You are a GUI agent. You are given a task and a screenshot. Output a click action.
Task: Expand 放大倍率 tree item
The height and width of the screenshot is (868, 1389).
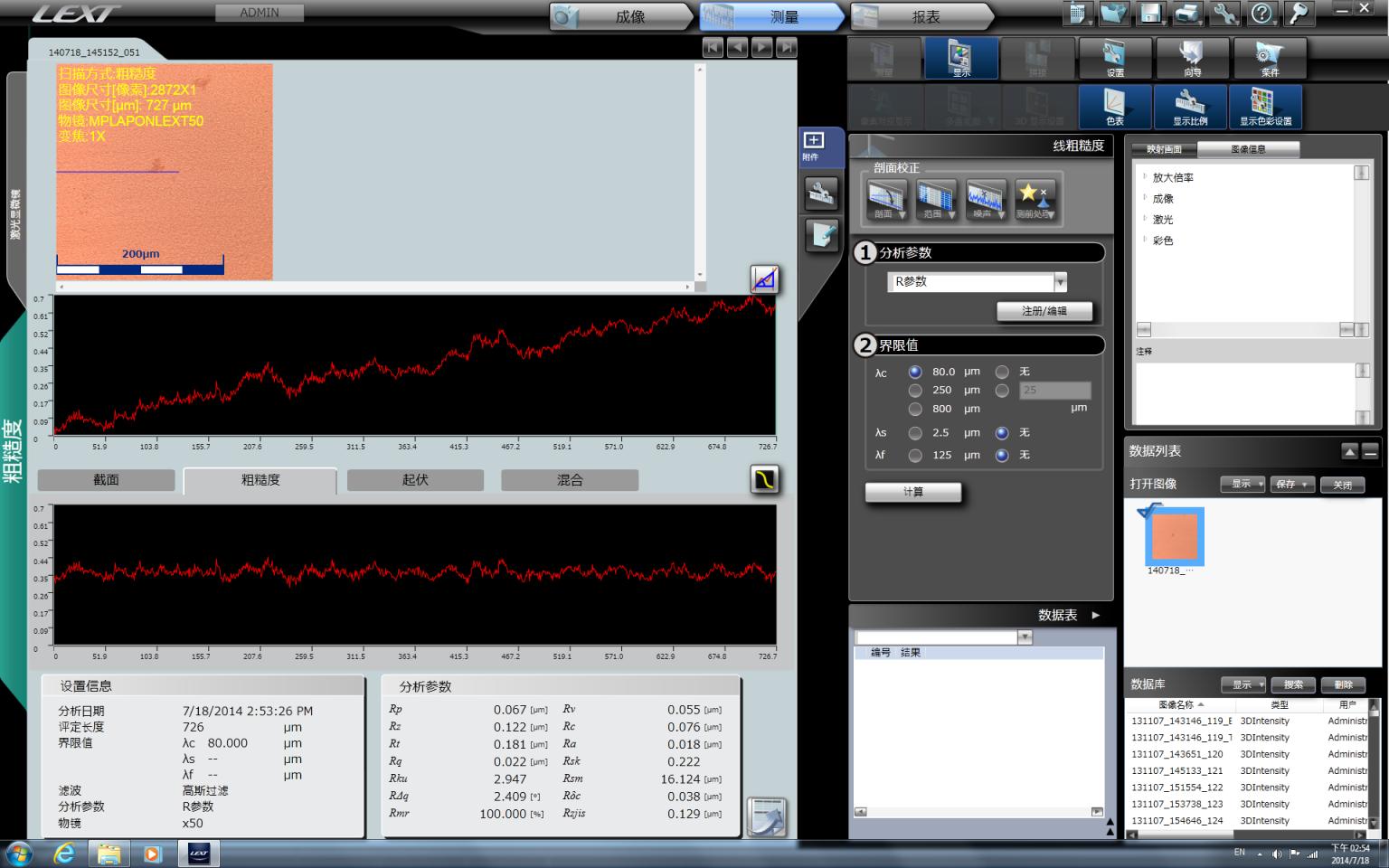(x=1145, y=177)
